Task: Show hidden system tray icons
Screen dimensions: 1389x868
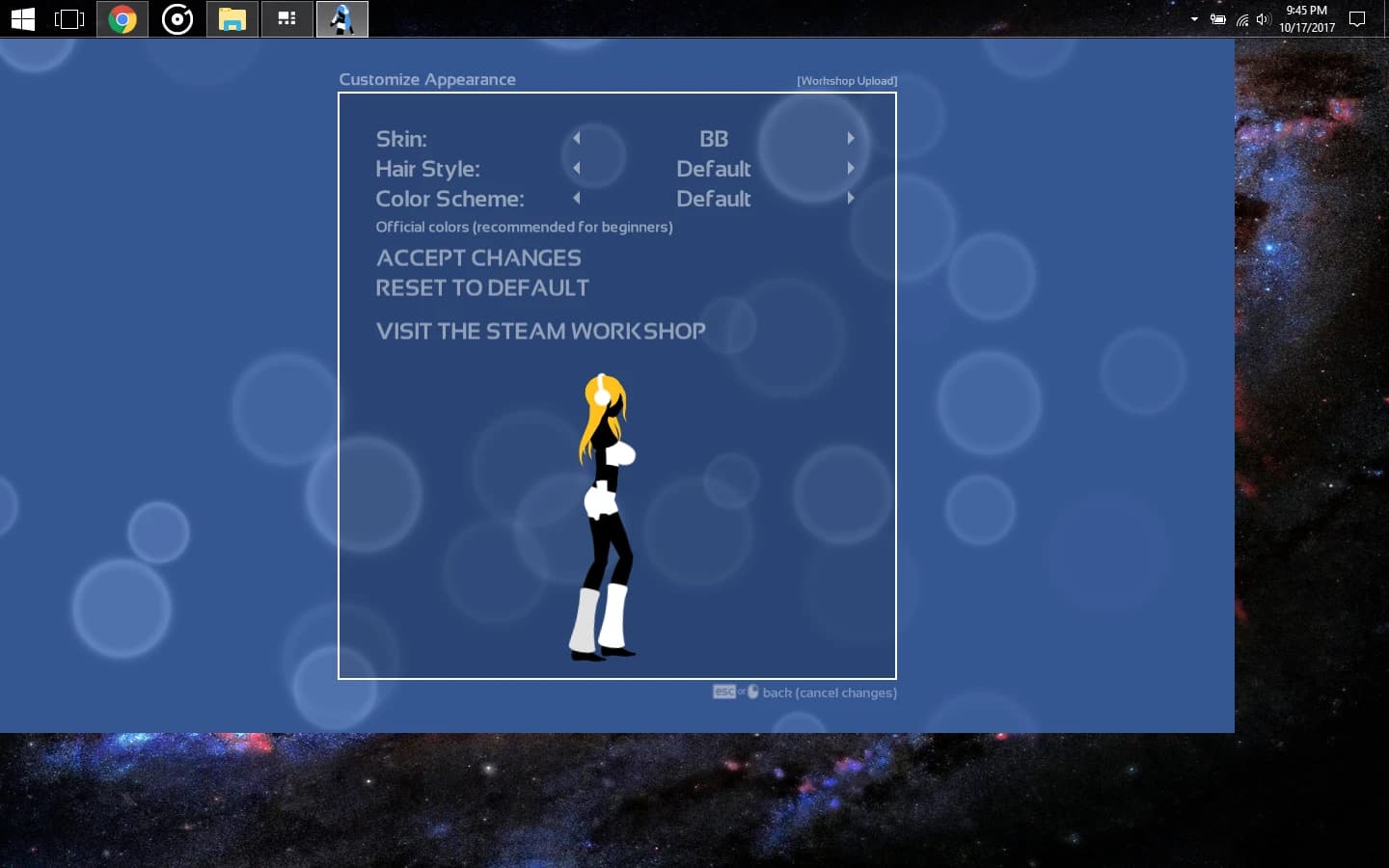Action: point(1194,19)
